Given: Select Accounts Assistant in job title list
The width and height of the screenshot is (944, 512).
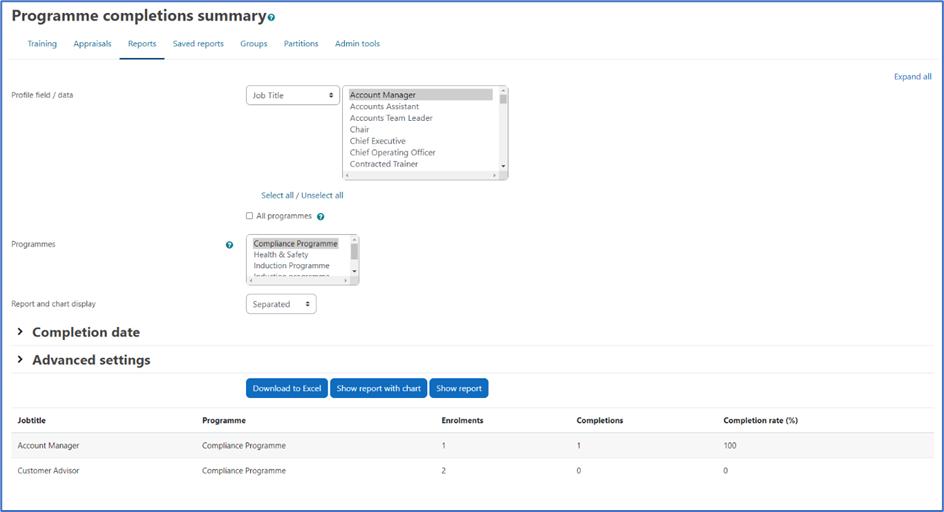Looking at the screenshot, I should pos(420,106).
